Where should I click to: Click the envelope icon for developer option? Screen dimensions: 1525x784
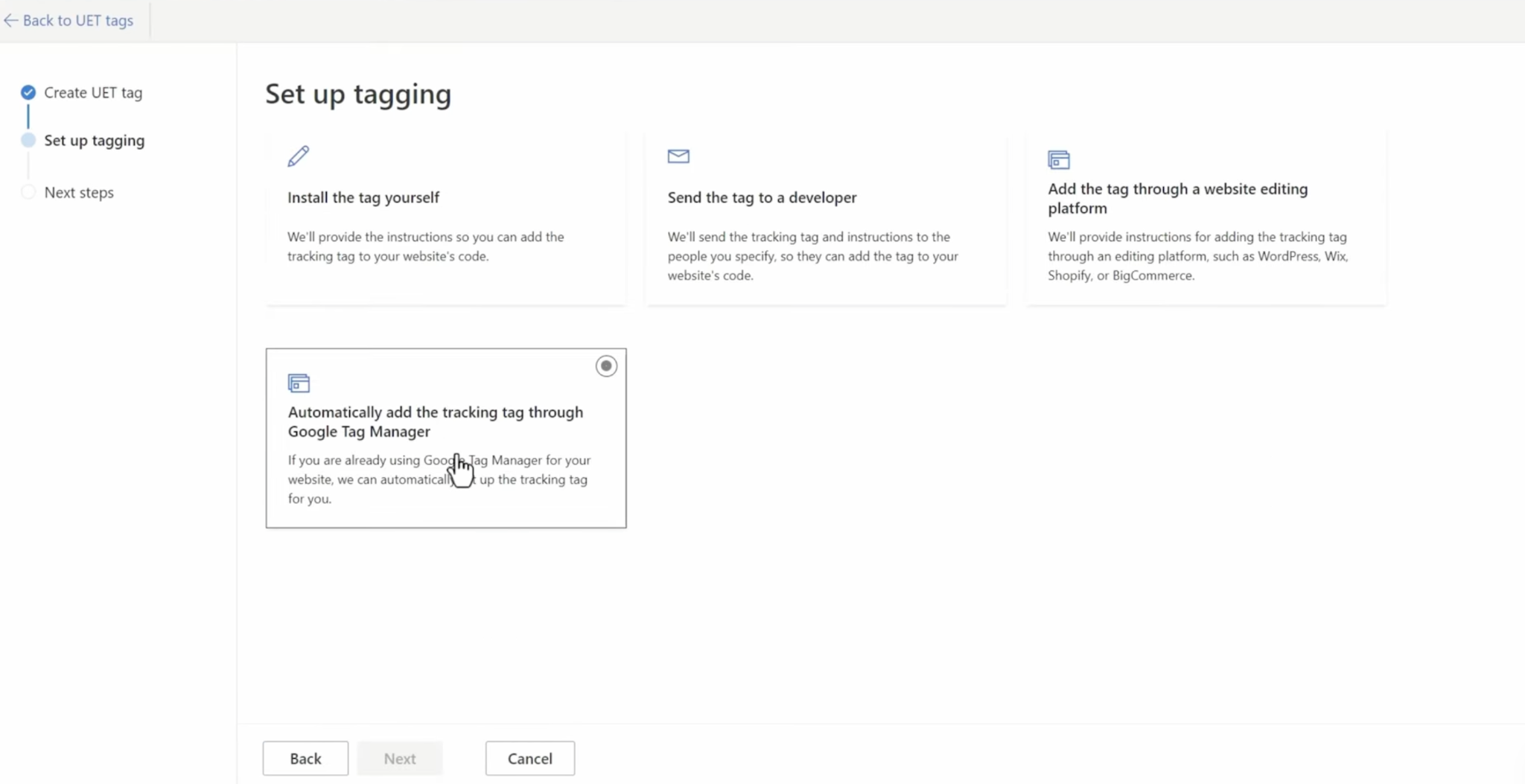pyautogui.click(x=678, y=156)
